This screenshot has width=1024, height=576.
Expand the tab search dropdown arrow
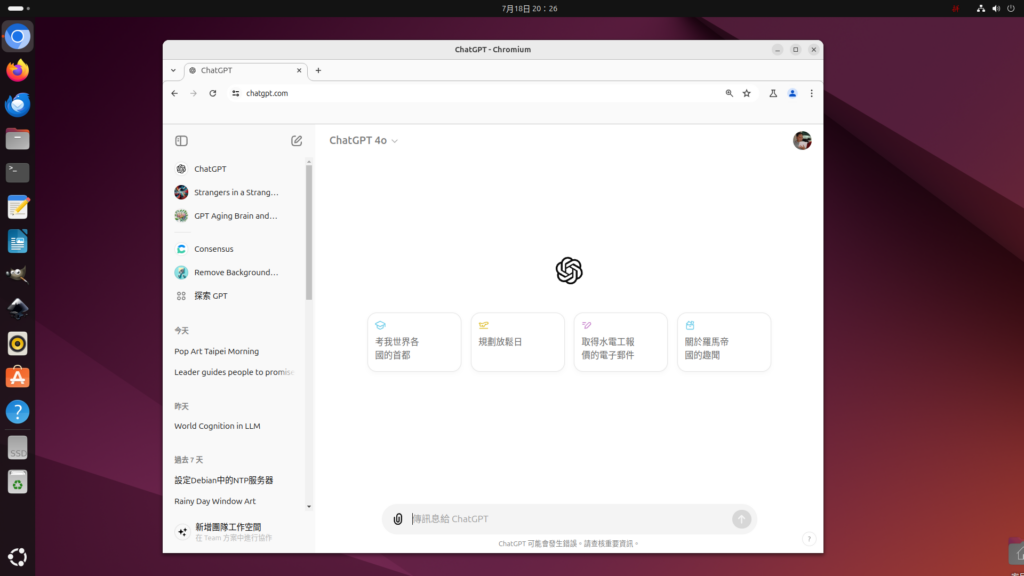pyautogui.click(x=173, y=71)
